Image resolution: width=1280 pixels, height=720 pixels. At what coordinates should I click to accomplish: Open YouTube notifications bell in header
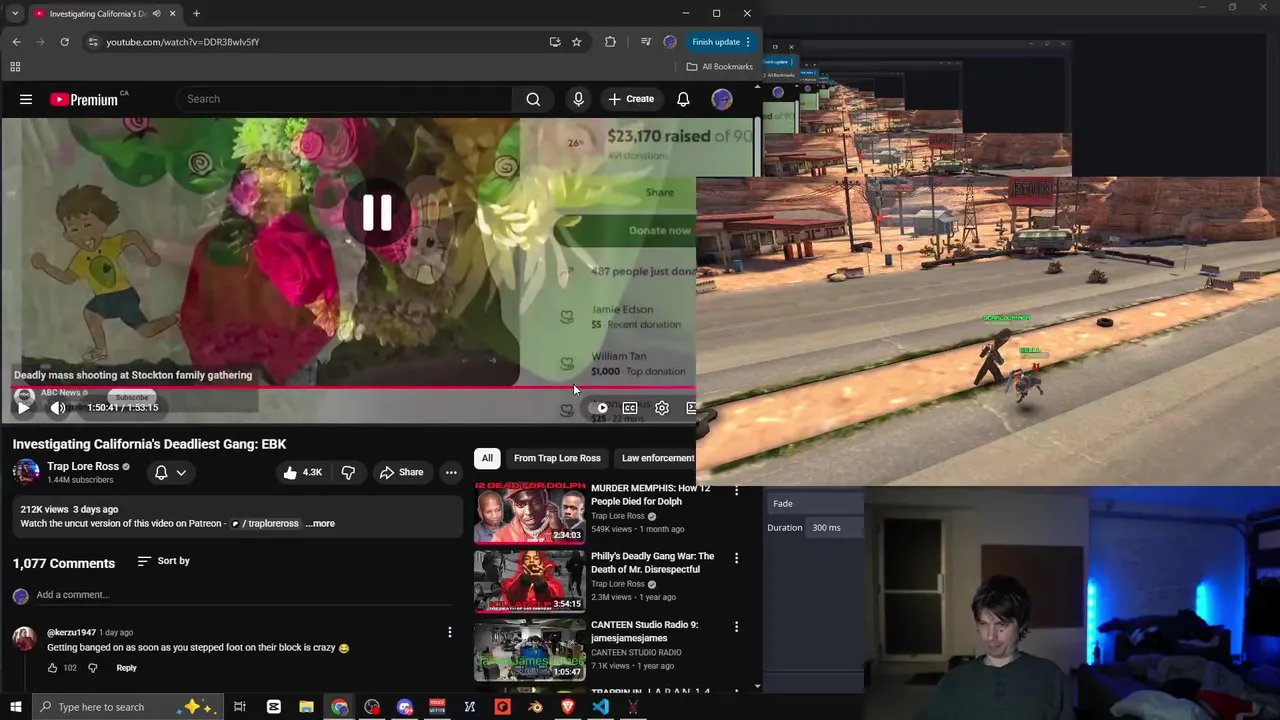(x=683, y=99)
